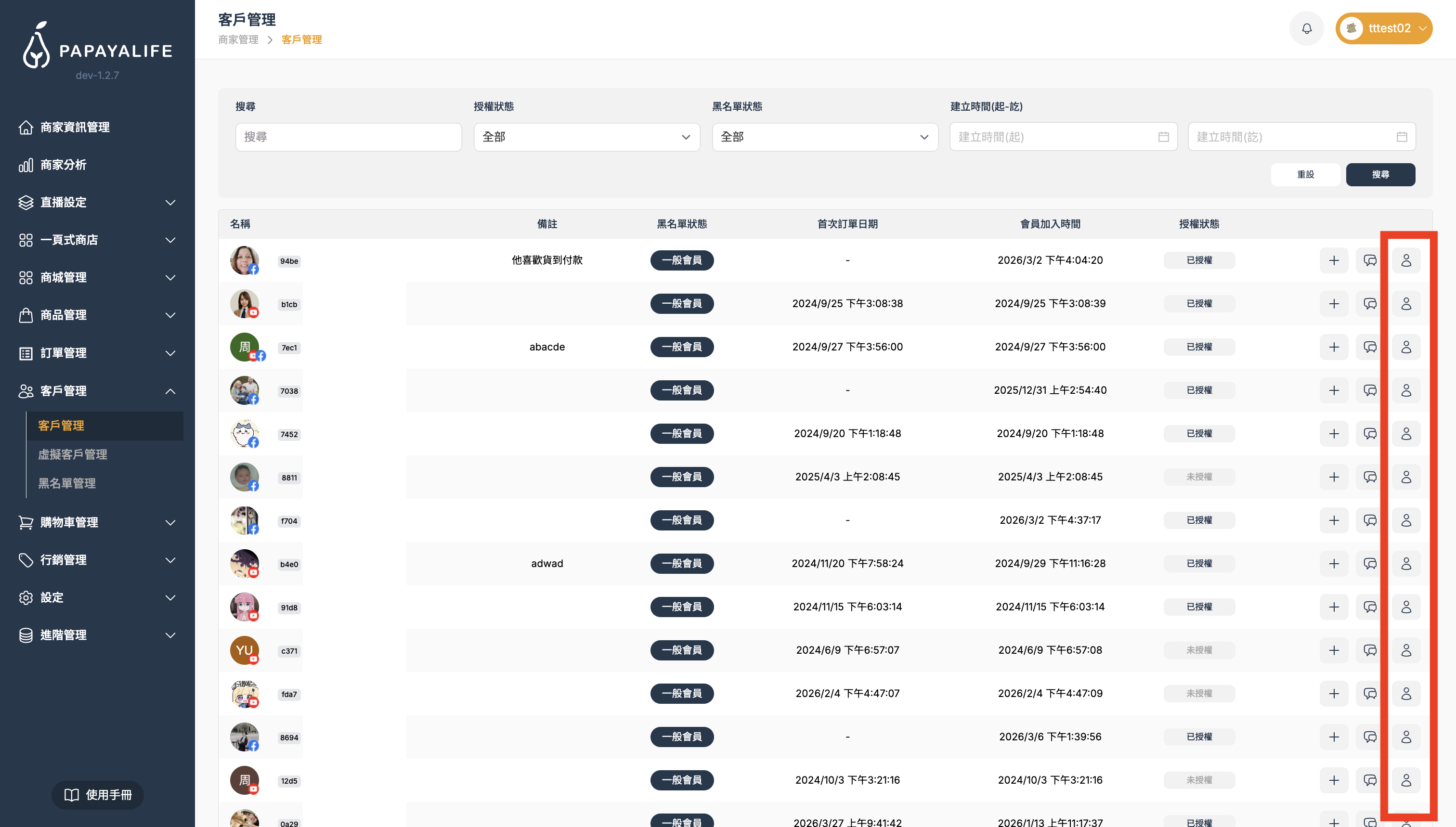1456x827 pixels.
Task: Click the person icon in the 7ec1 row
Action: click(x=1405, y=347)
